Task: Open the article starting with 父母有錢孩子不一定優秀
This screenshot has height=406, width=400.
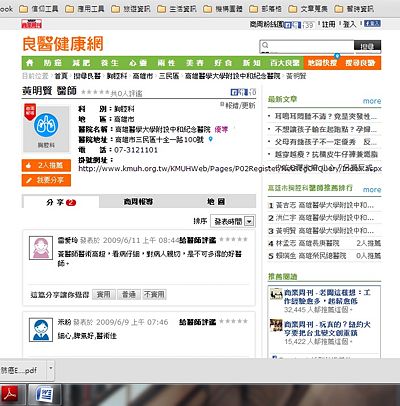Action: pyautogui.click(x=326, y=142)
